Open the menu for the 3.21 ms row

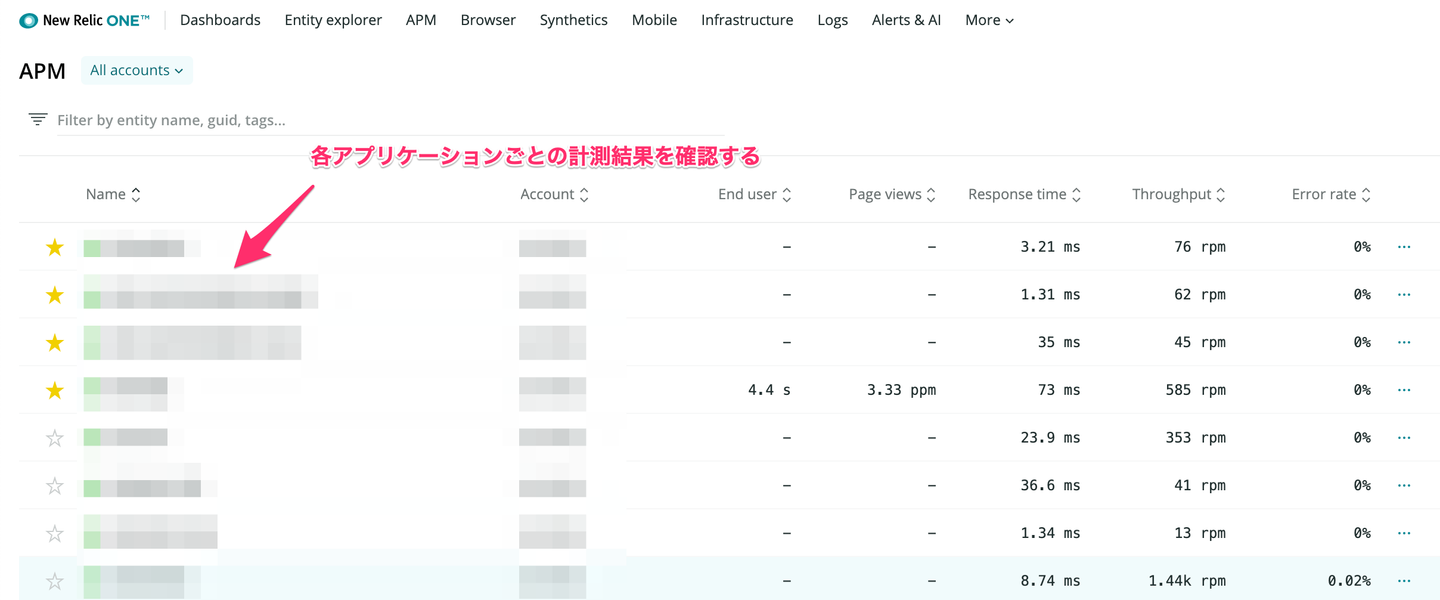tap(1403, 247)
